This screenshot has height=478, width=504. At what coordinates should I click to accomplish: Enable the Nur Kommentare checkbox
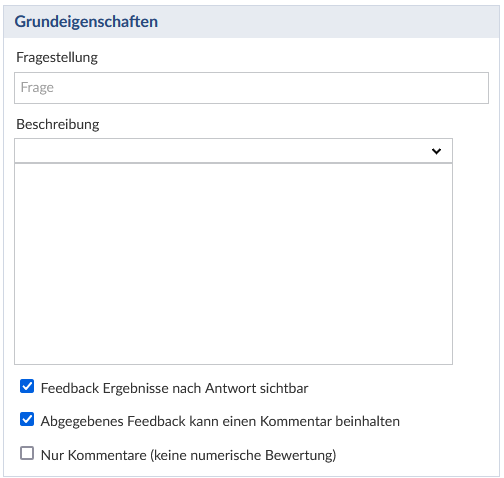pos(27,453)
